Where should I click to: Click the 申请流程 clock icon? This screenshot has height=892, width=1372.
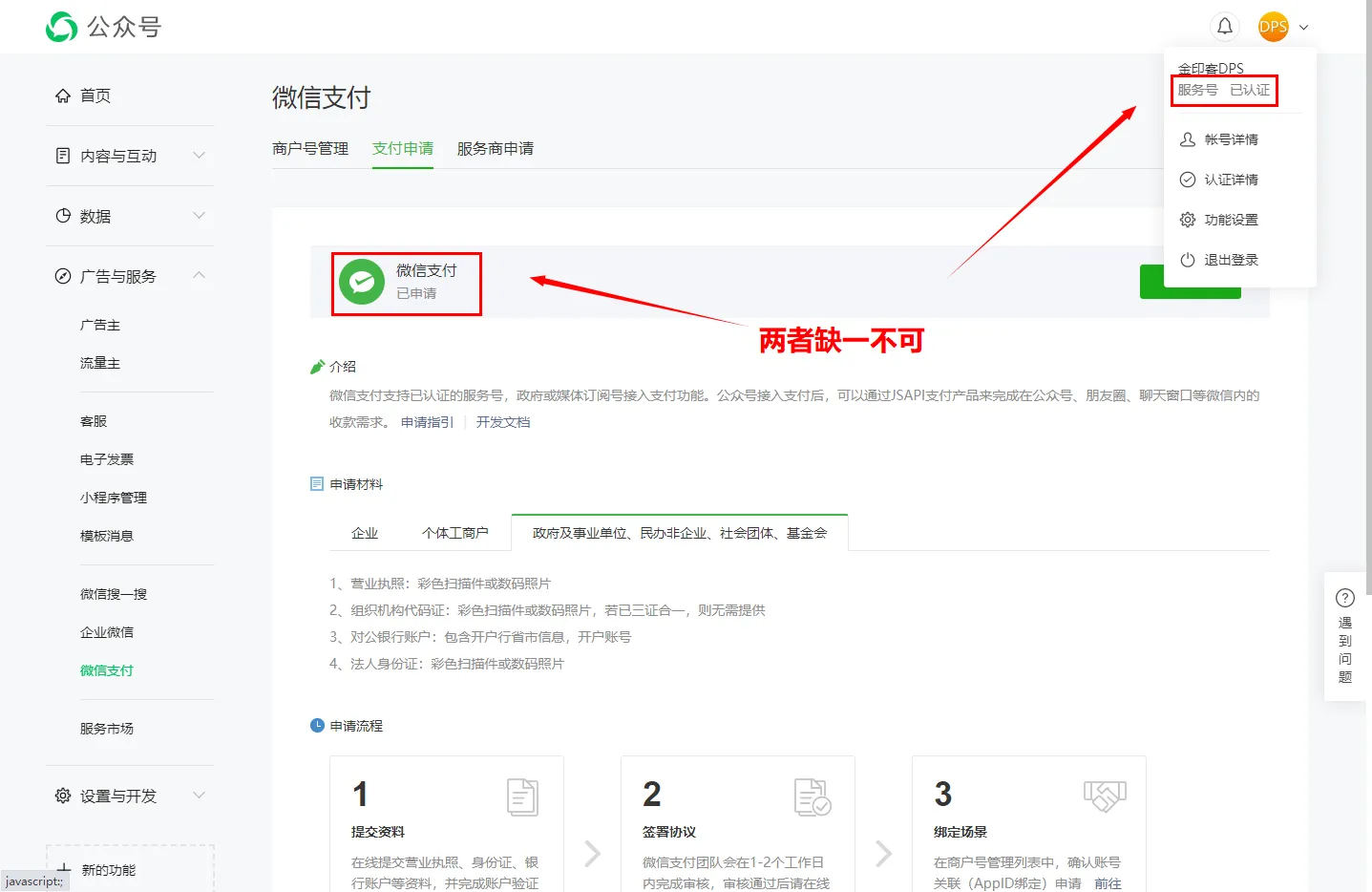pyautogui.click(x=317, y=726)
